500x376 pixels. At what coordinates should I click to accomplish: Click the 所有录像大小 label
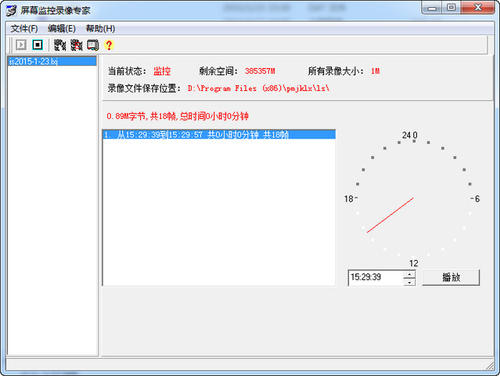(335, 71)
